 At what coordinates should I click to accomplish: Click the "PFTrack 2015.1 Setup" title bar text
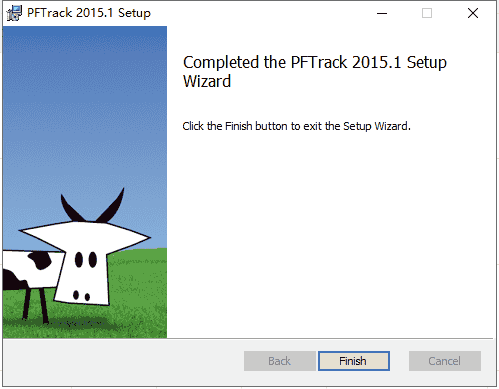click(89, 13)
